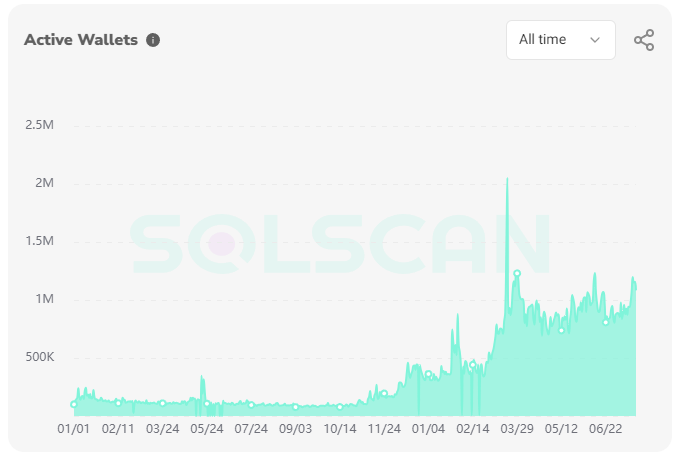Click the 1.5M y-axis label
This screenshot has width=679, height=459.
tap(39, 241)
